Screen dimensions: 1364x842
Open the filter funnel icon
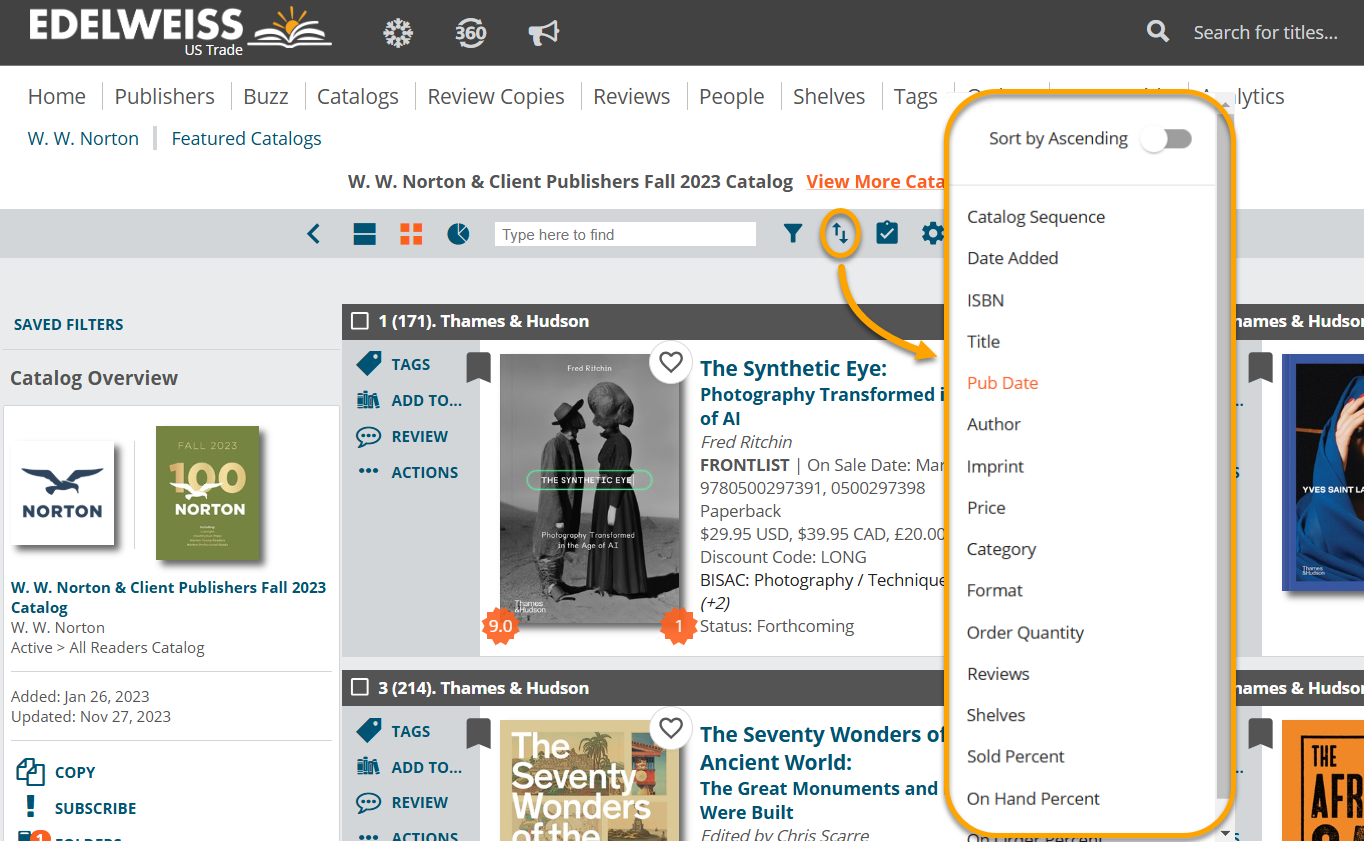pyautogui.click(x=793, y=234)
